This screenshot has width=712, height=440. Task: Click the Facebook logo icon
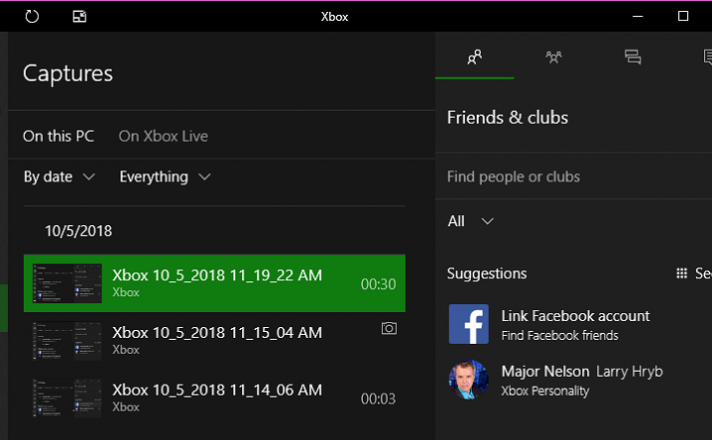[x=469, y=324]
